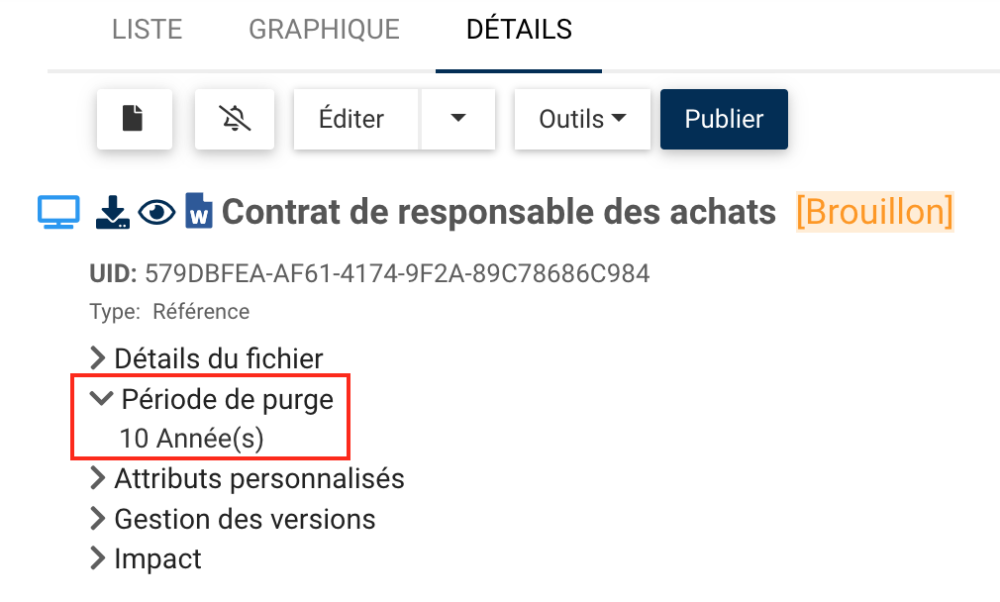1000x602 pixels.
Task: Click the download file icon
Action: [x=112, y=212]
